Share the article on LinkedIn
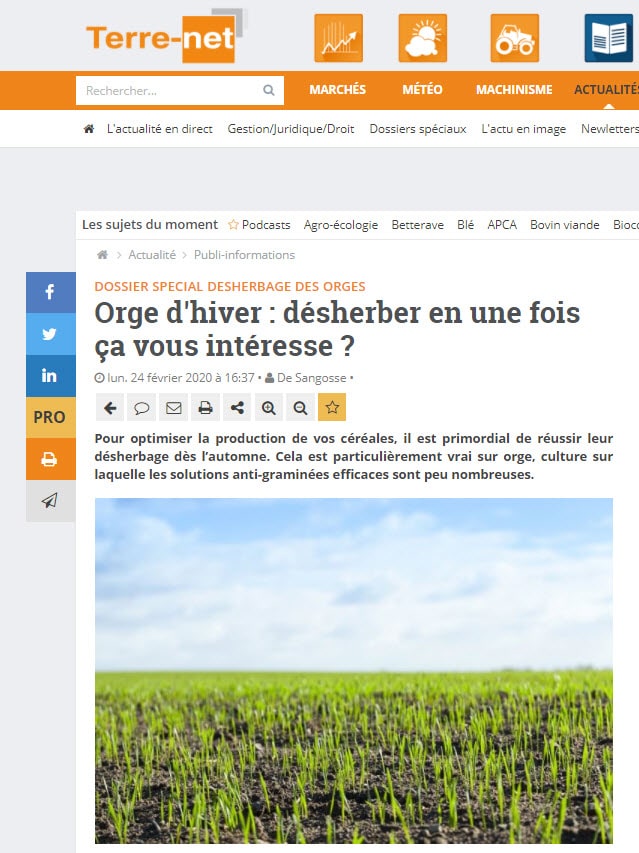 point(51,375)
